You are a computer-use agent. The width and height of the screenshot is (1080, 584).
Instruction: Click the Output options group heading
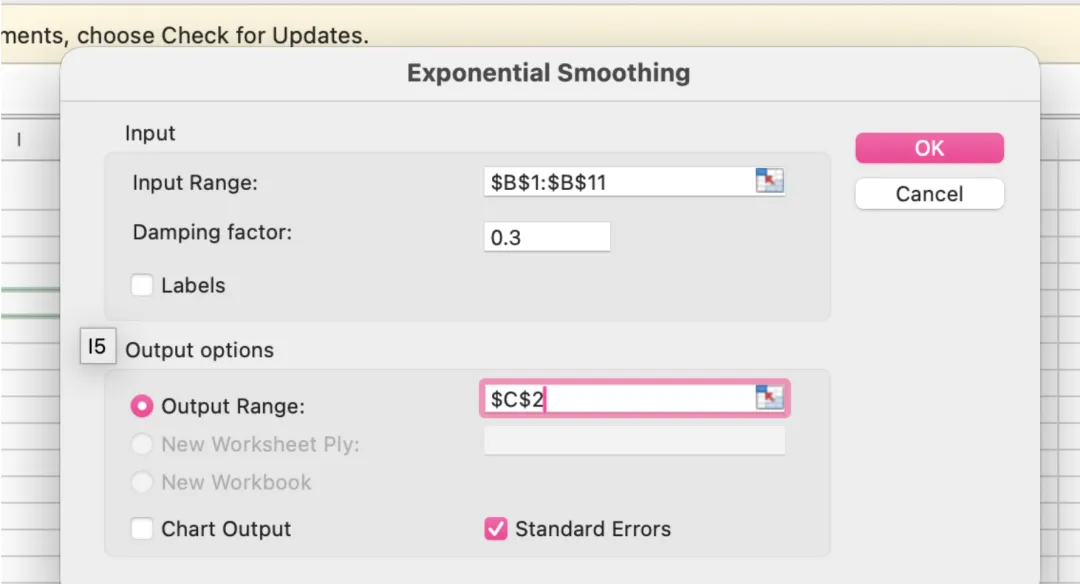(x=199, y=350)
